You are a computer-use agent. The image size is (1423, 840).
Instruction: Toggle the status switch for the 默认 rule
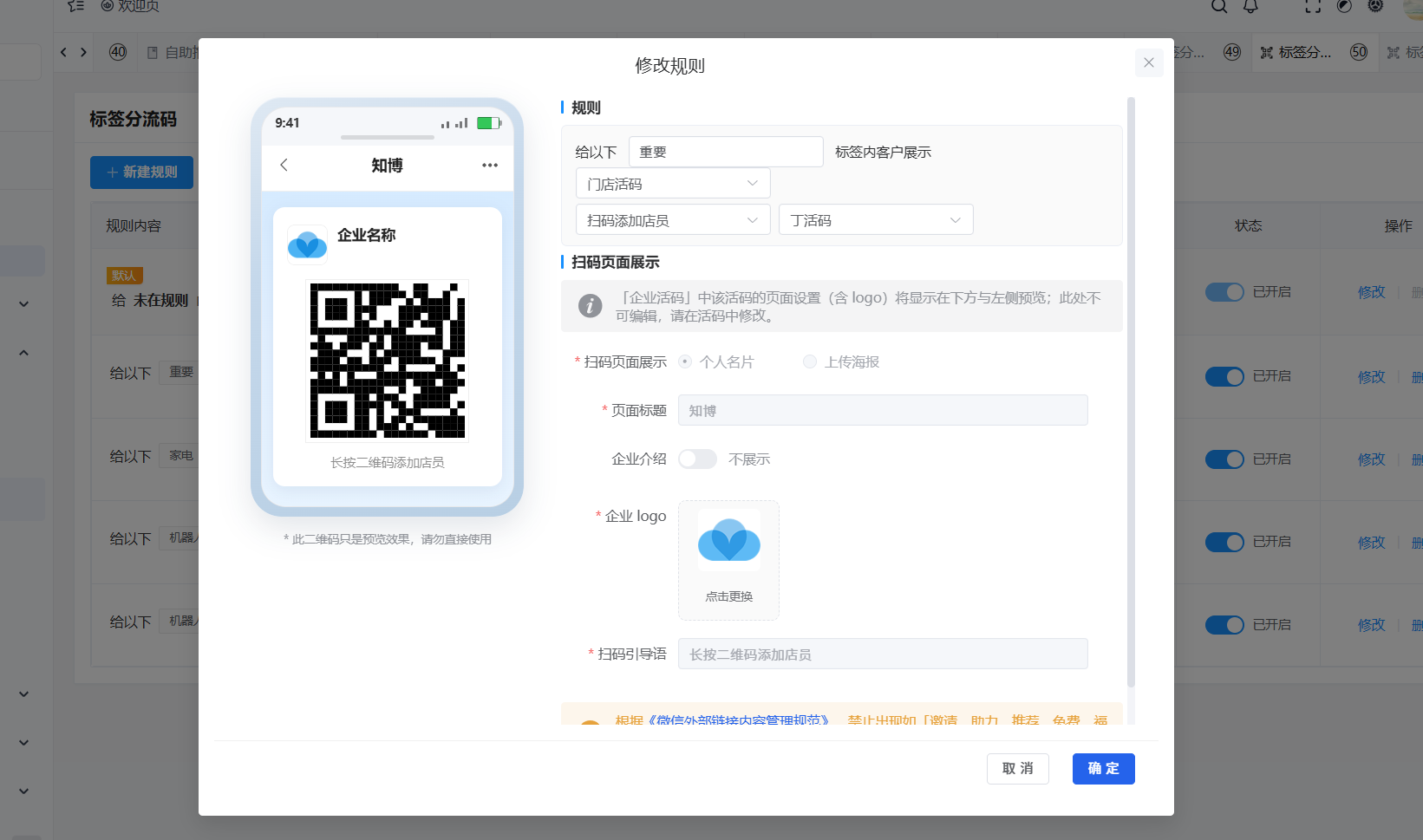tap(1224, 292)
